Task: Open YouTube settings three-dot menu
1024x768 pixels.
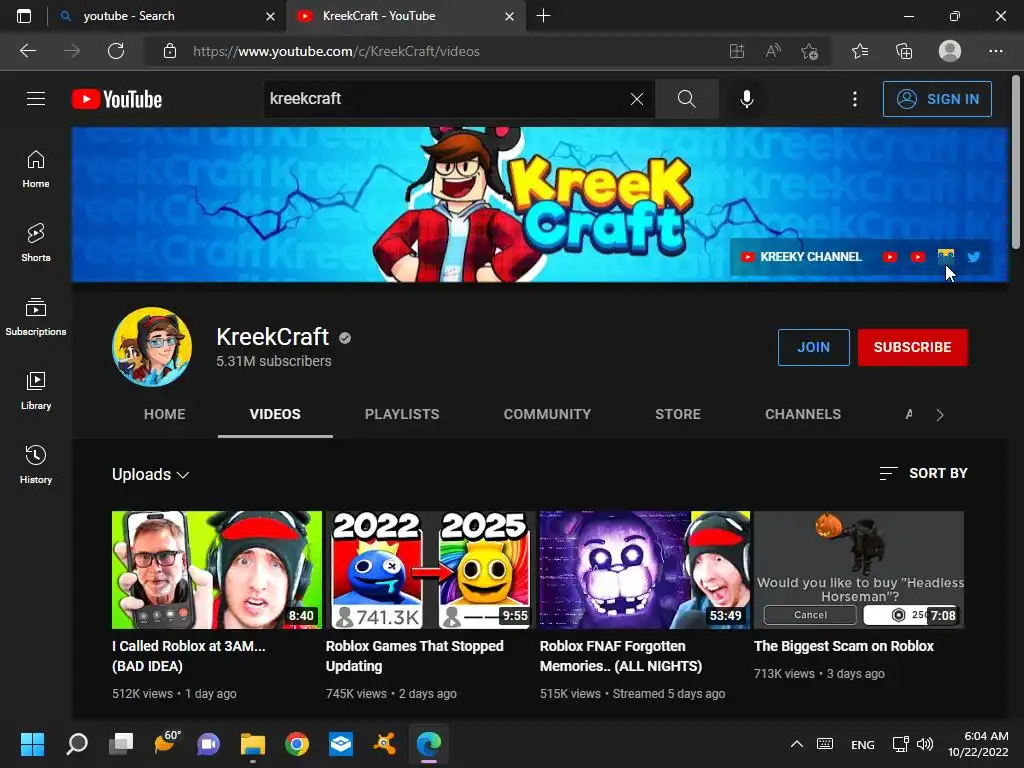Action: [x=855, y=99]
